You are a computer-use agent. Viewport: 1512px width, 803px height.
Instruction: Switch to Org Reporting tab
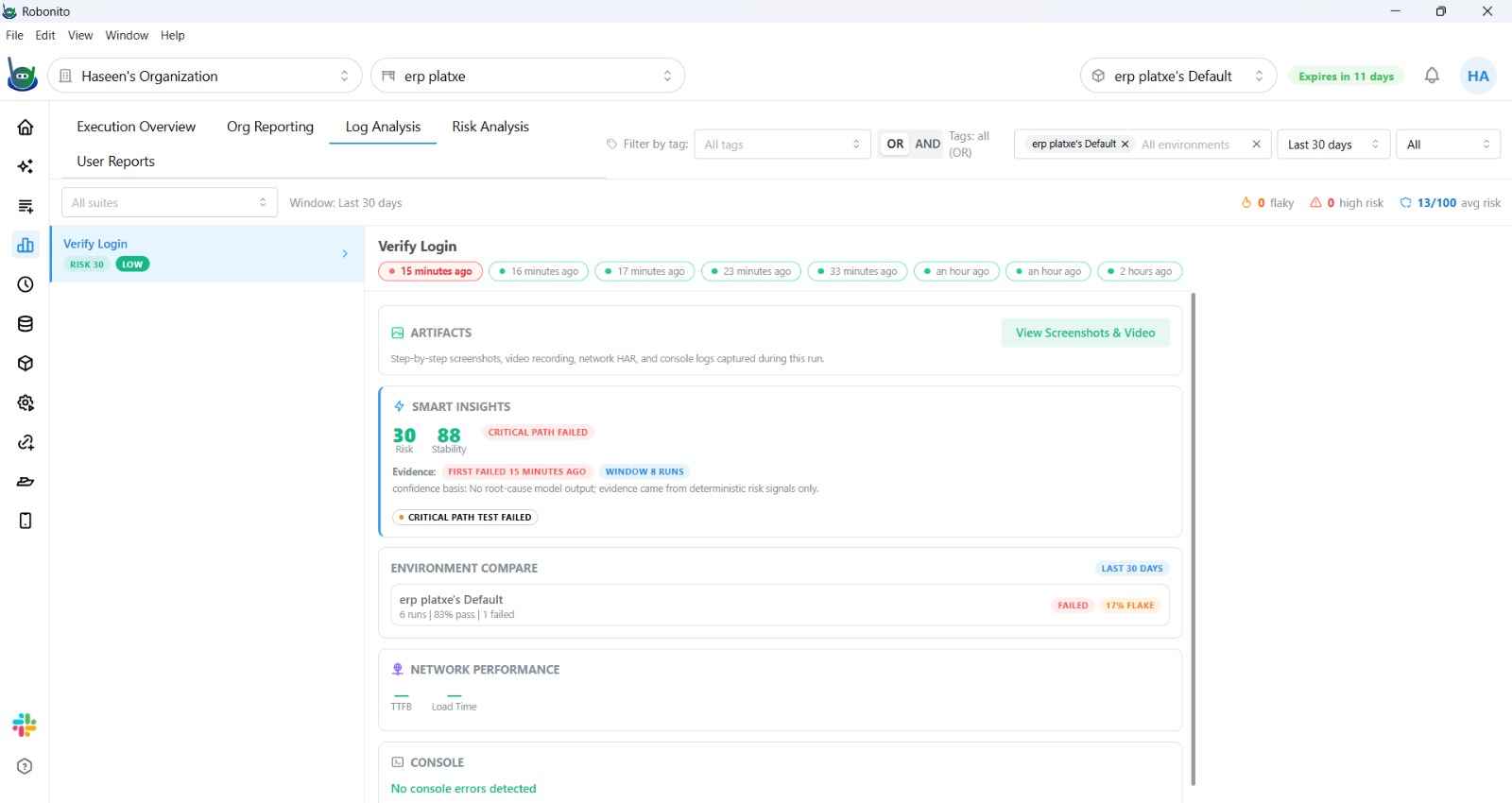pyautogui.click(x=270, y=127)
